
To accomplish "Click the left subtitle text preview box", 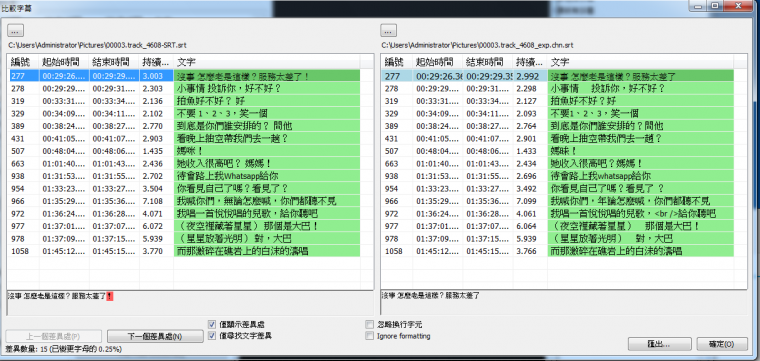I will coord(190,303).
